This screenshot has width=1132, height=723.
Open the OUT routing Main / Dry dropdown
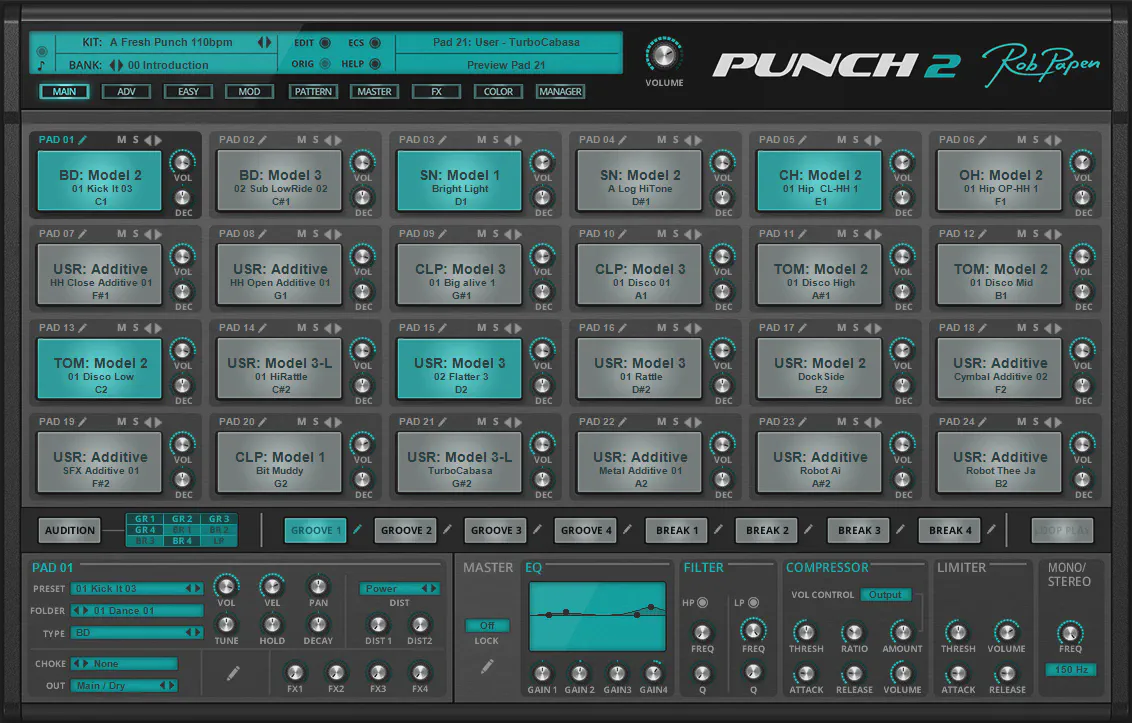click(x=124, y=686)
